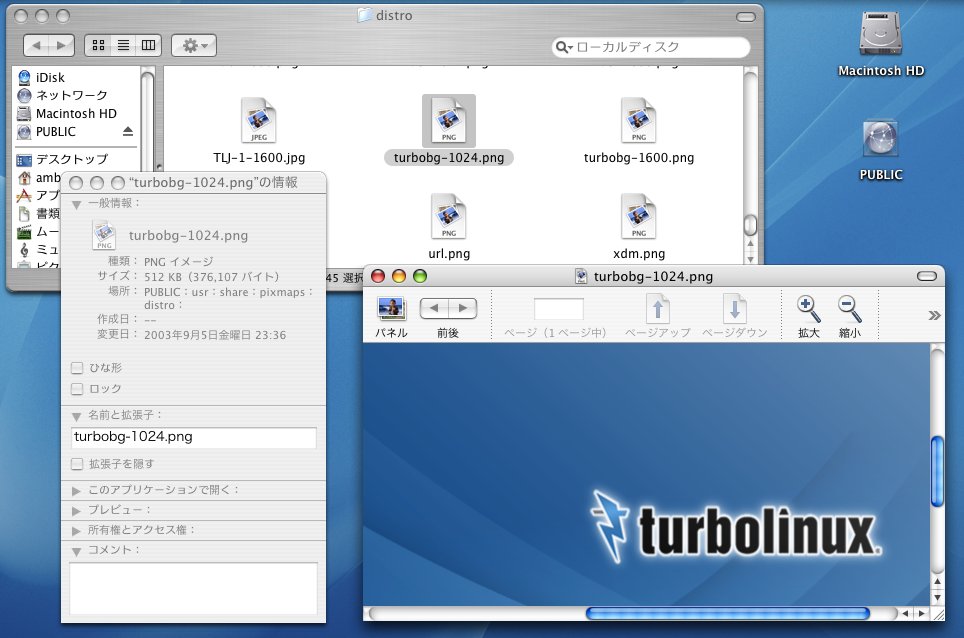This screenshot has height=638, width=964.
Task: Expand the 所有権とアクセス権 section
Action: click(77, 530)
